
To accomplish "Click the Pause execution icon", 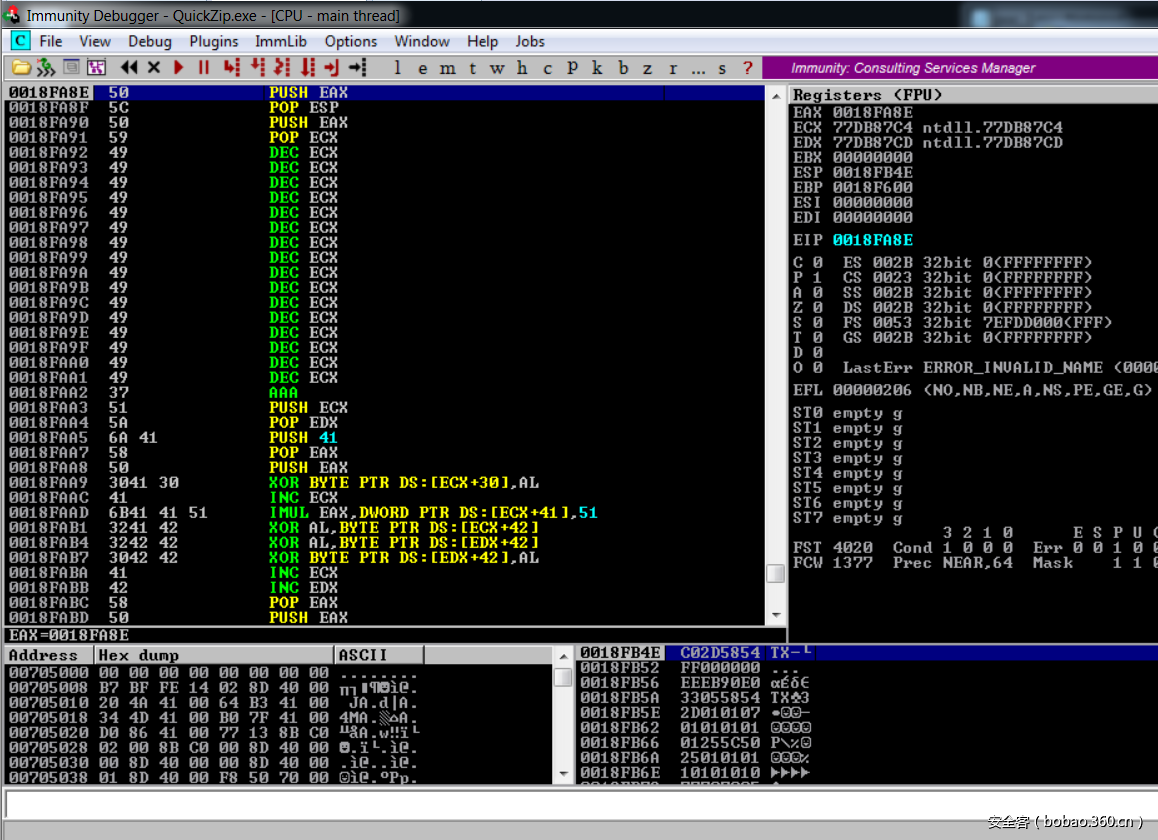I will (x=201, y=67).
